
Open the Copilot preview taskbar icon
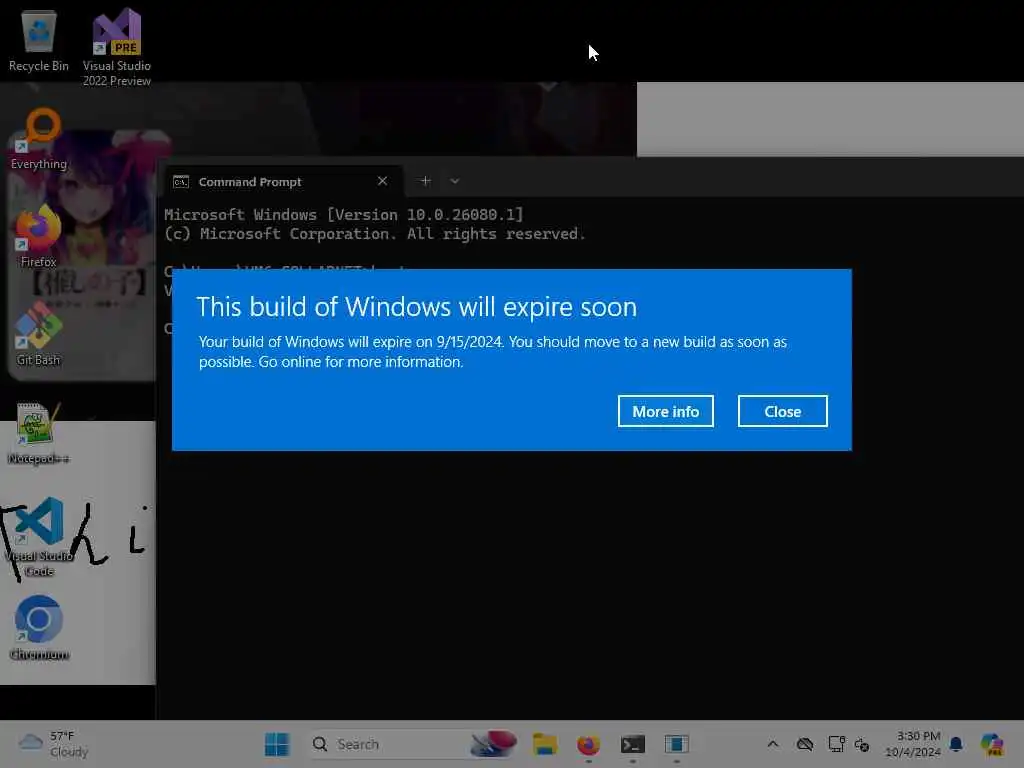tap(992, 744)
